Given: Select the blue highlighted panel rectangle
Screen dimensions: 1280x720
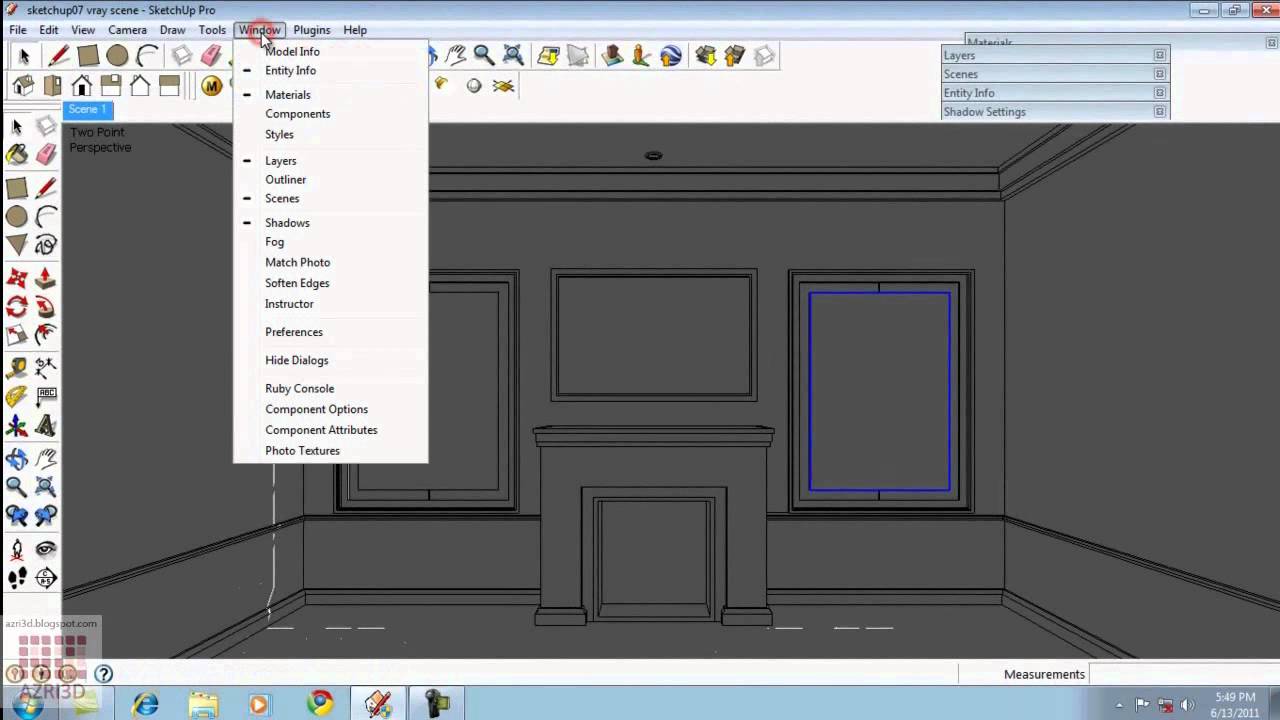Looking at the screenshot, I should (880, 391).
